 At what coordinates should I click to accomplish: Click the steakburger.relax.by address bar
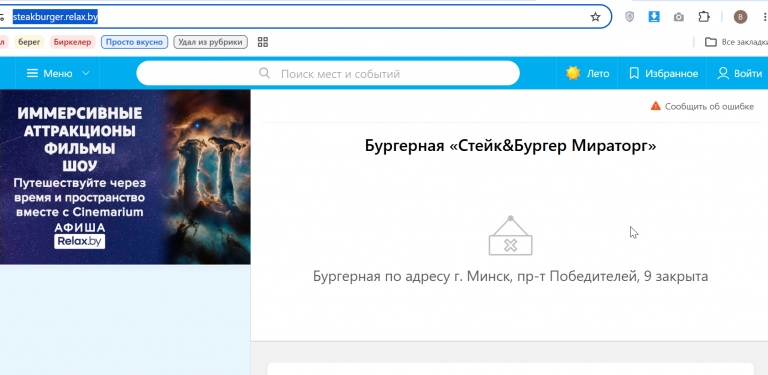pyautogui.click(x=304, y=17)
